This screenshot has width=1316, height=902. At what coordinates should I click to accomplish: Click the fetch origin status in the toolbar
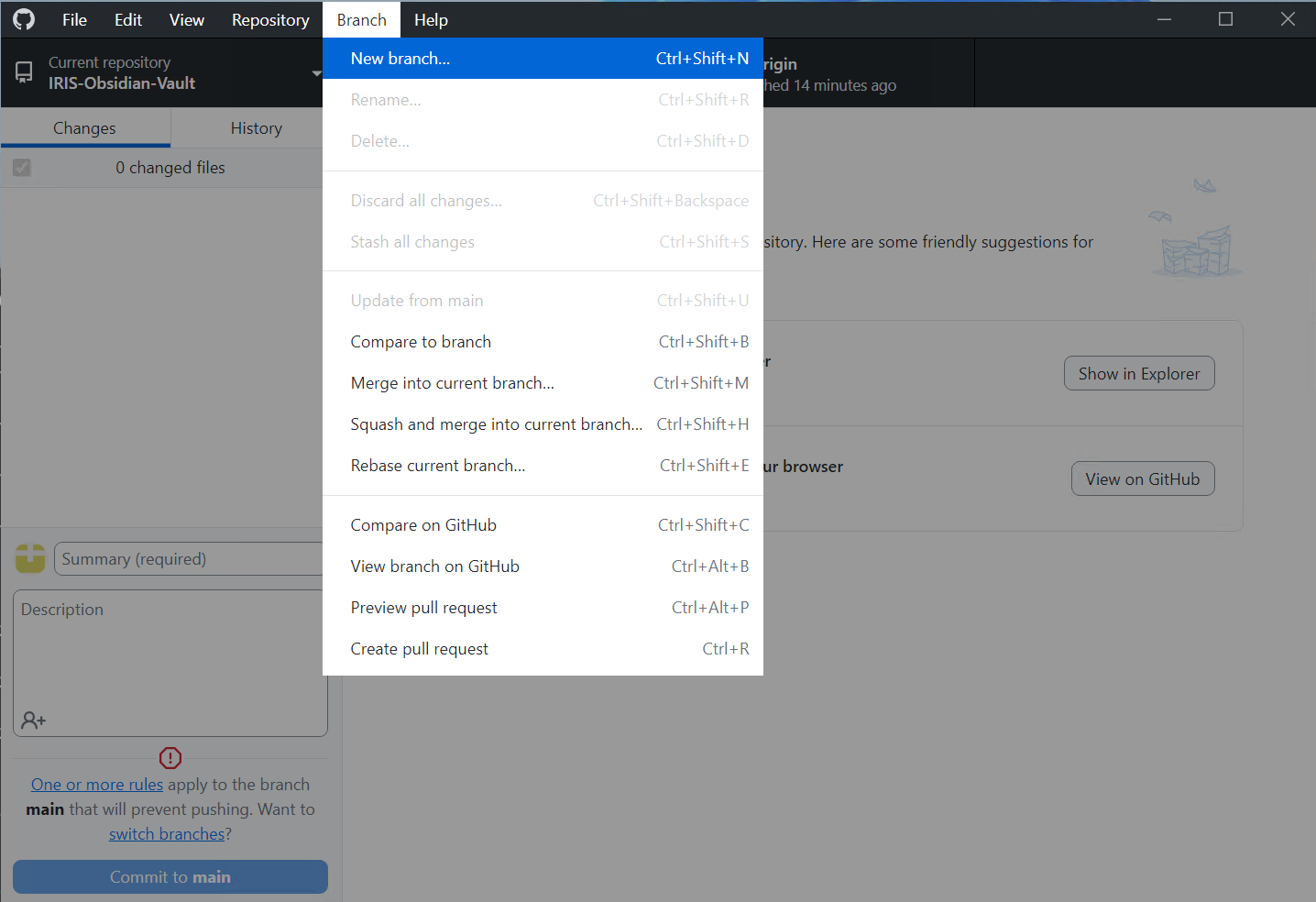867,73
